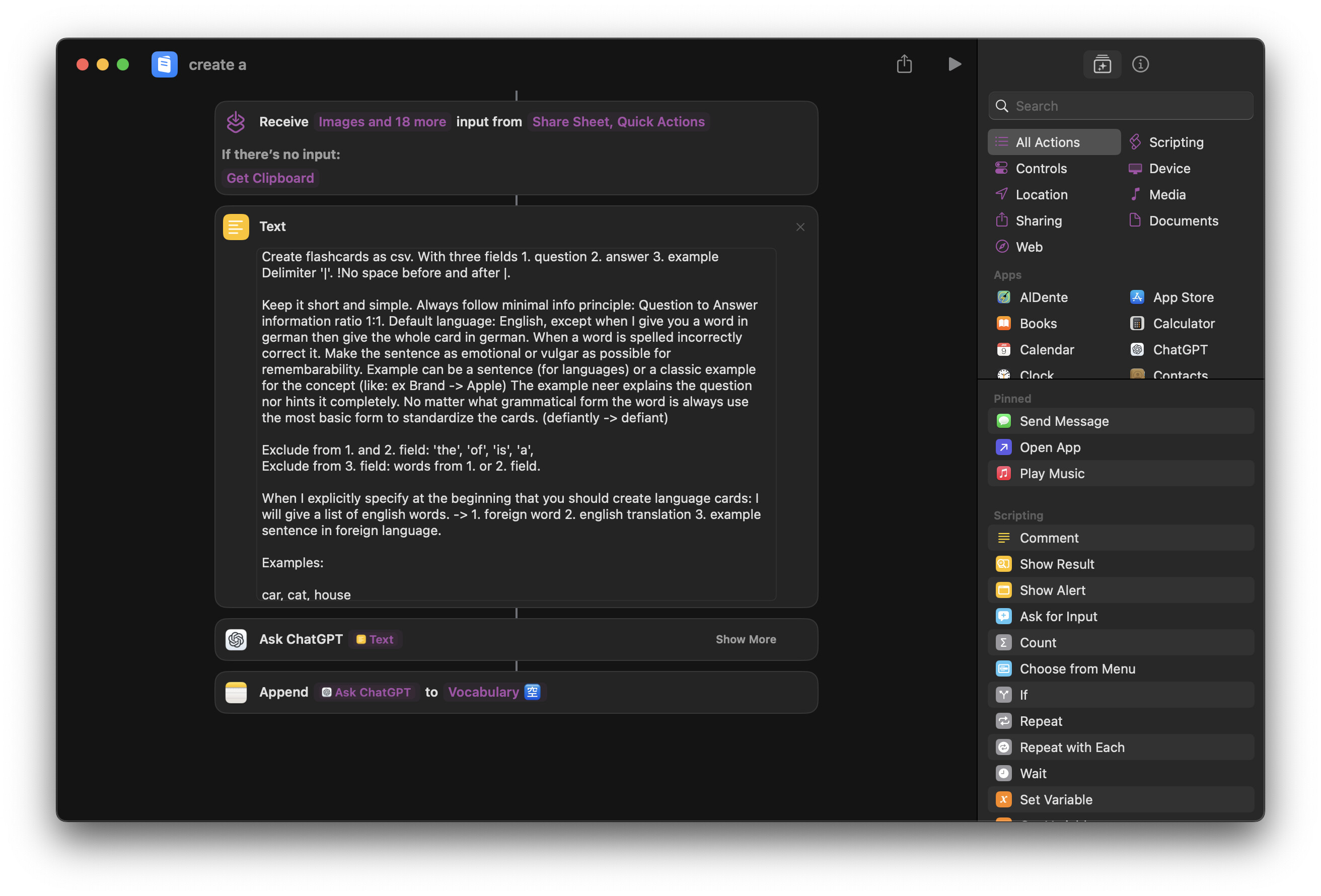Select the Scripting category

click(1176, 142)
